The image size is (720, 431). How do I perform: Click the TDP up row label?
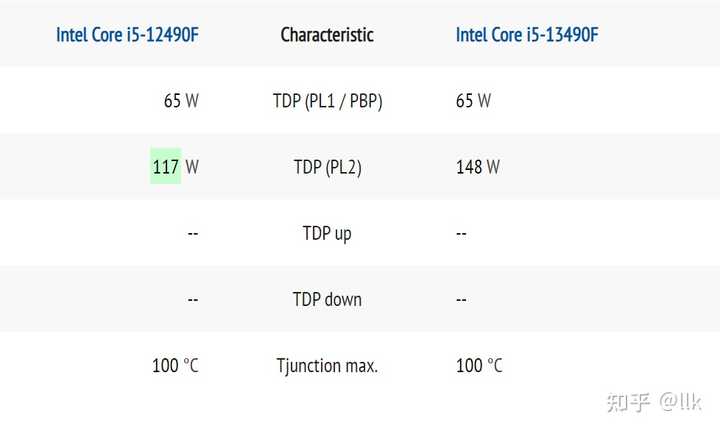pyautogui.click(x=327, y=233)
